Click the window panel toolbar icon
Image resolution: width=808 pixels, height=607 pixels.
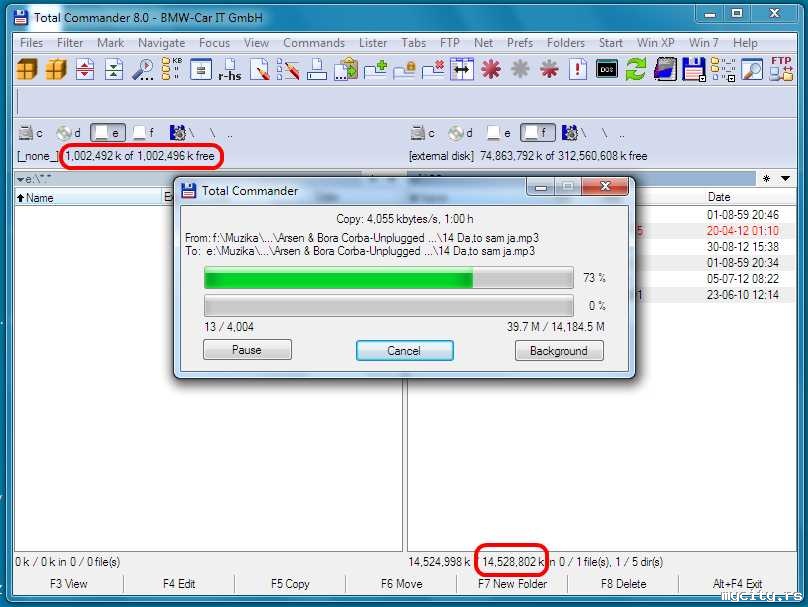pos(200,69)
